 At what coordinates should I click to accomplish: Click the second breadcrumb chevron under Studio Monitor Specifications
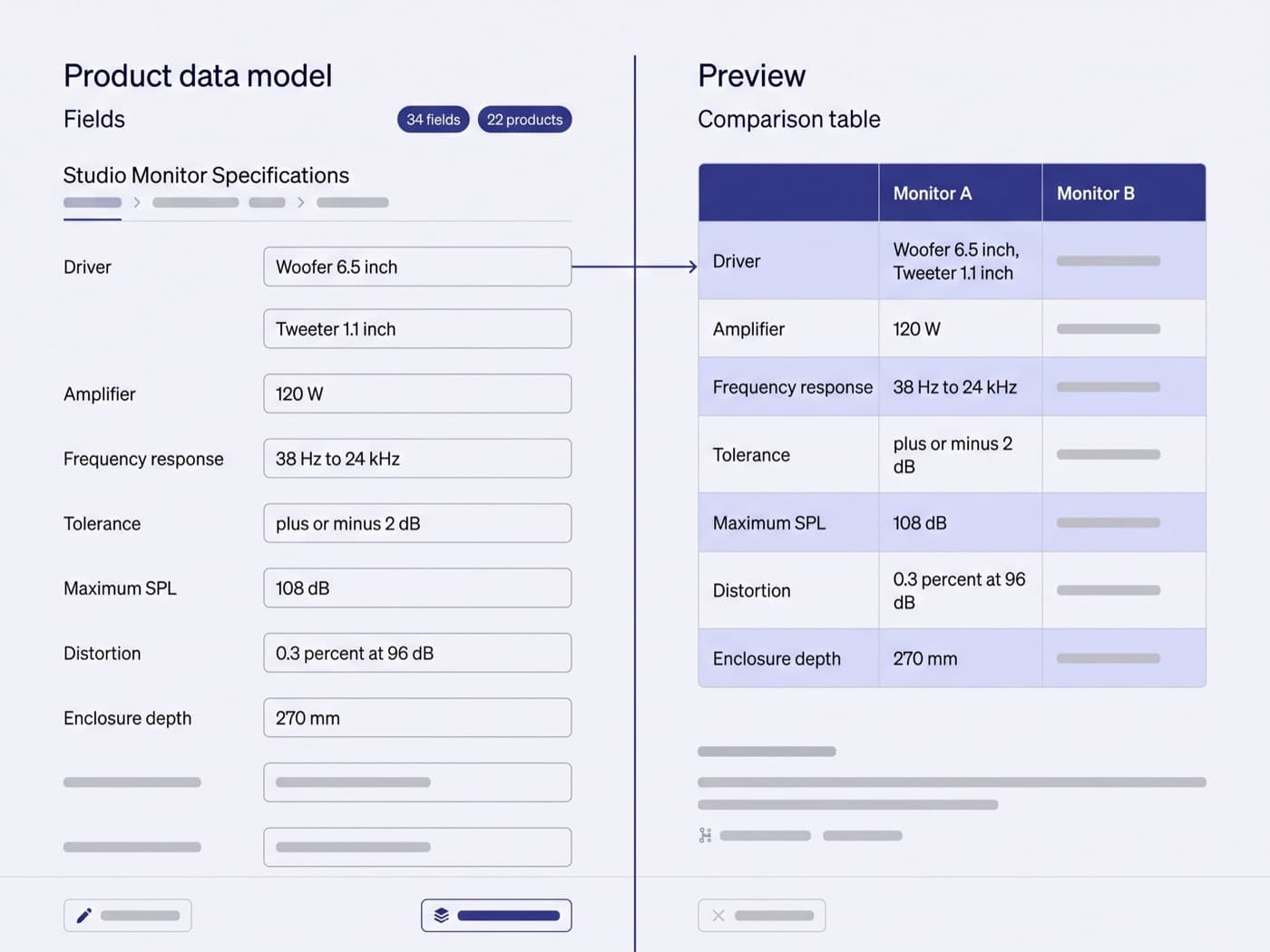[x=301, y=202]
